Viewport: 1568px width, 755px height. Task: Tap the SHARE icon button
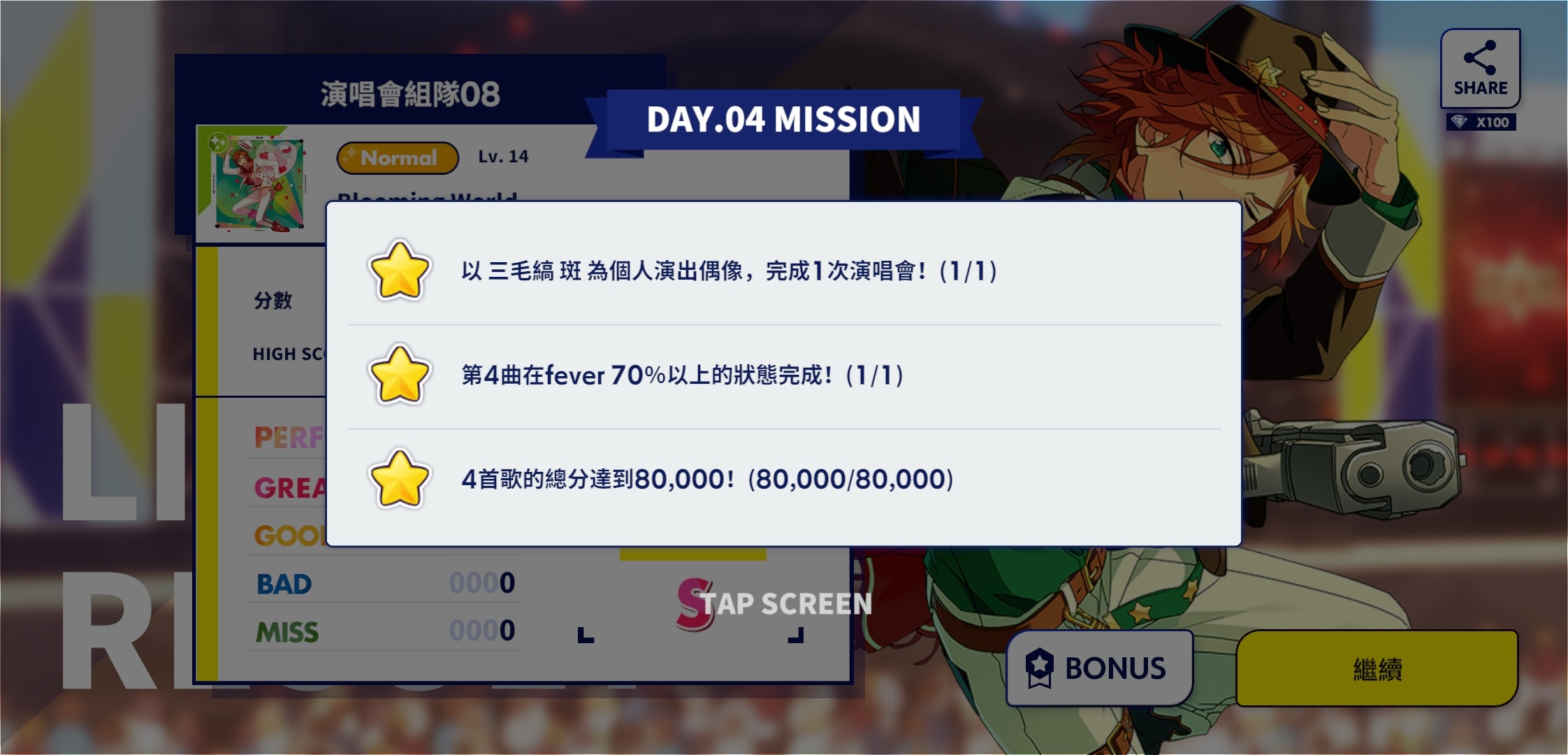pos(1480,69)
